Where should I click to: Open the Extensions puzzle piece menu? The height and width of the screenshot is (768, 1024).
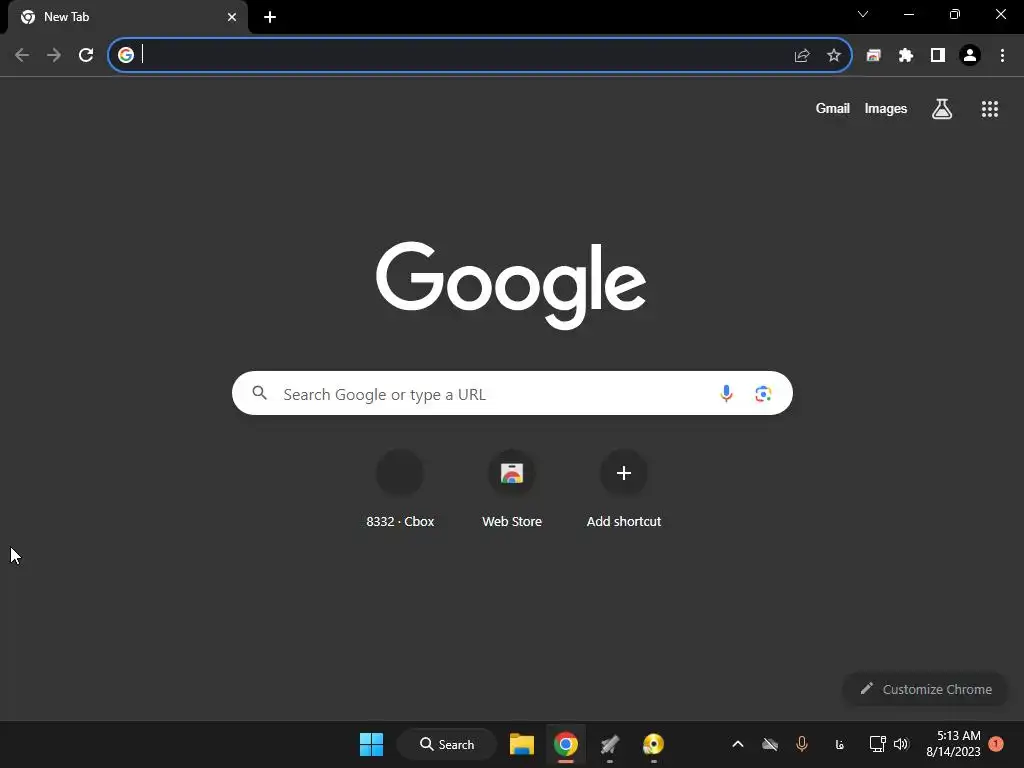click(x=906, y=56)
